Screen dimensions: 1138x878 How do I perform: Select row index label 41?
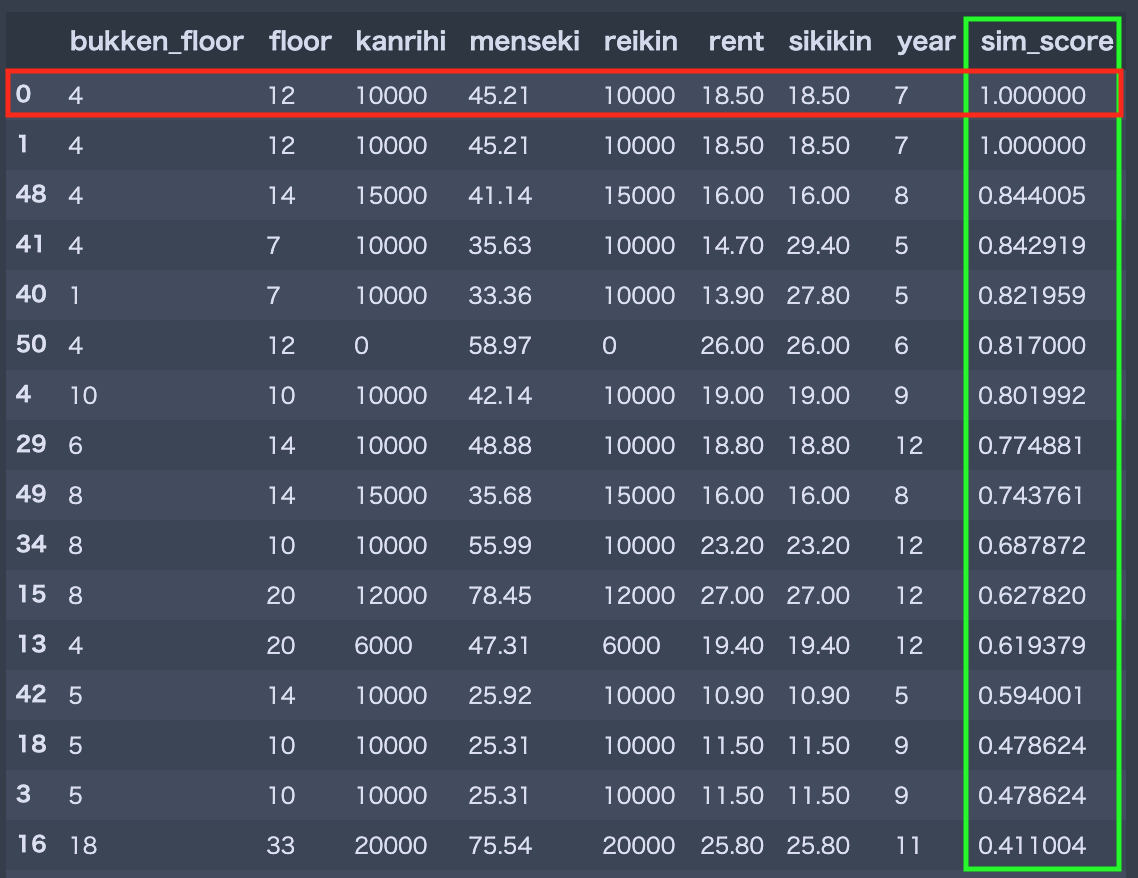click(29, 244)
